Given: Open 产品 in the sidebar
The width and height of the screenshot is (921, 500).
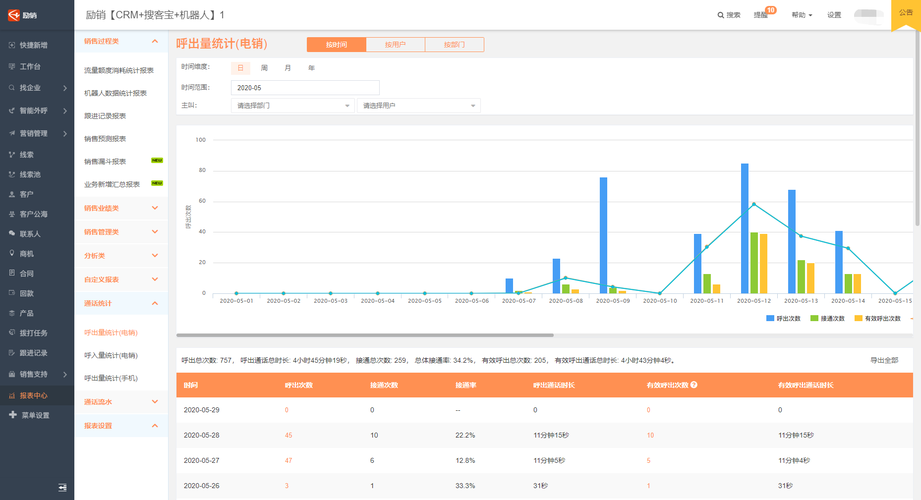Looking at the screenshot, I should [26, 313].
